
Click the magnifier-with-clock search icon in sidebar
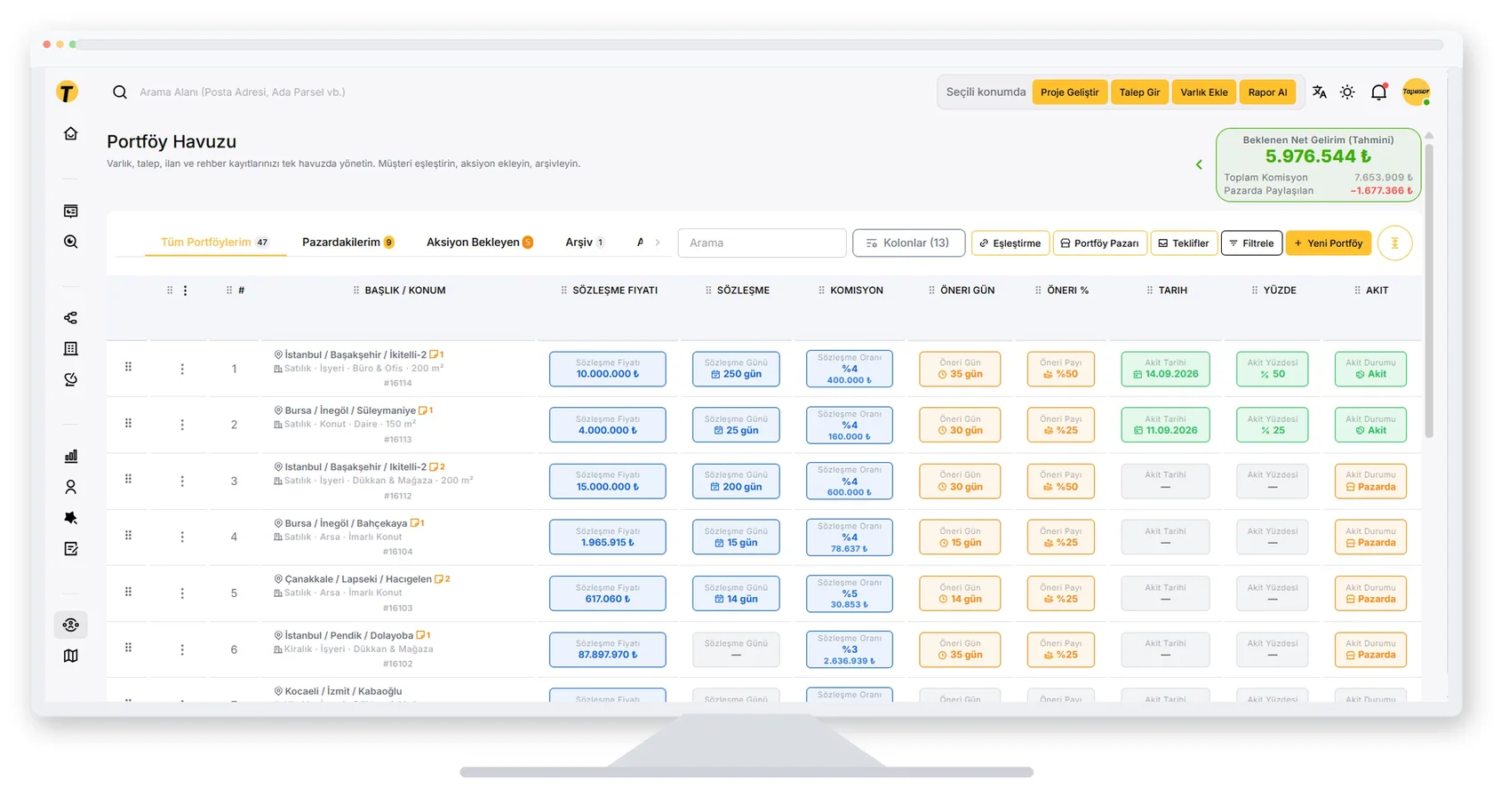pyautogui.click(x=71, y=242)
